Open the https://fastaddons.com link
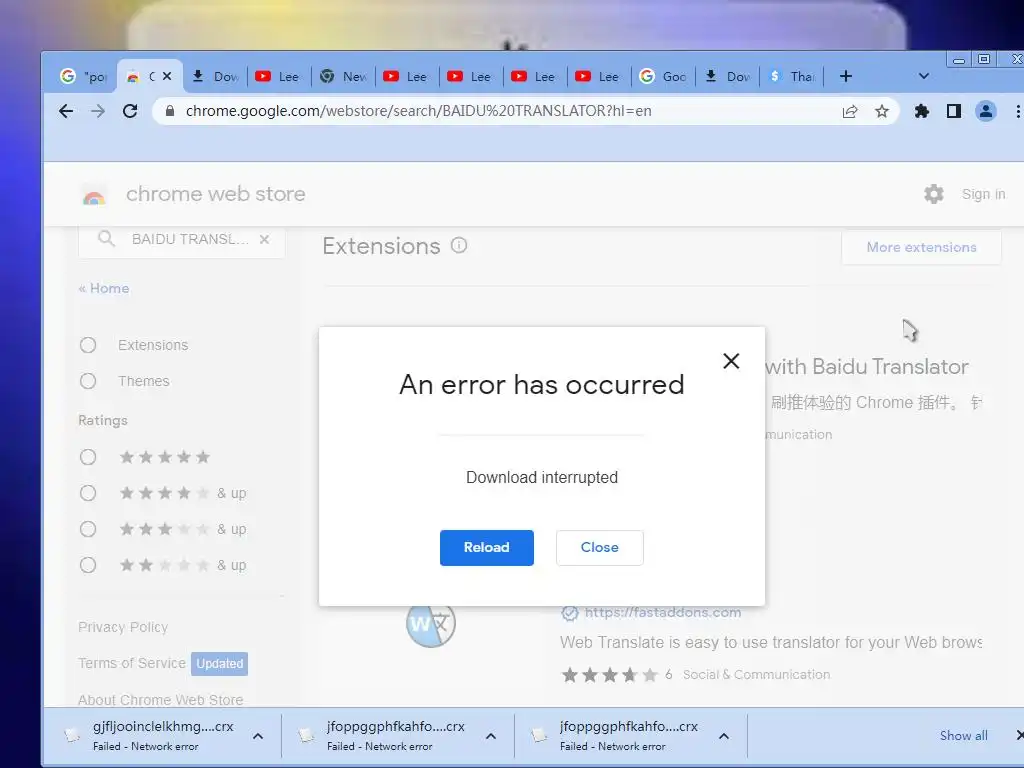1024x768 pixels. [x=662, y=613]
